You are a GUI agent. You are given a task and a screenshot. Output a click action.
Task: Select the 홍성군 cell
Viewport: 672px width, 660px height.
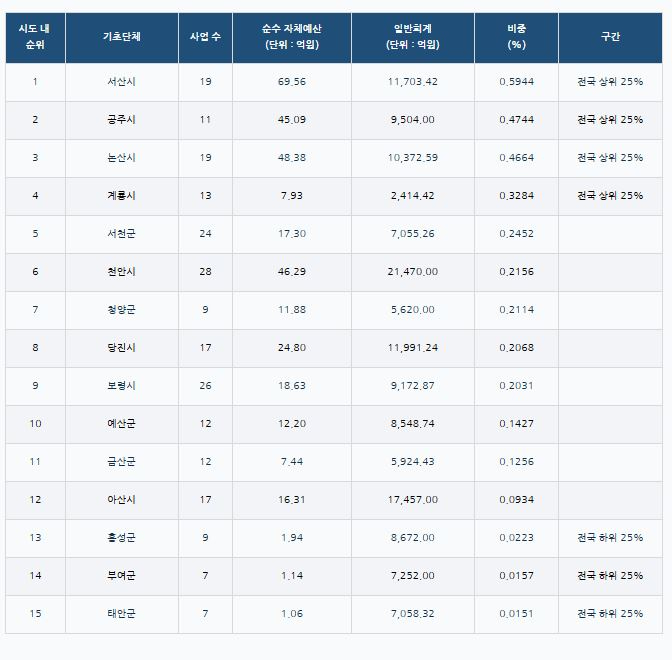(122, 538)
